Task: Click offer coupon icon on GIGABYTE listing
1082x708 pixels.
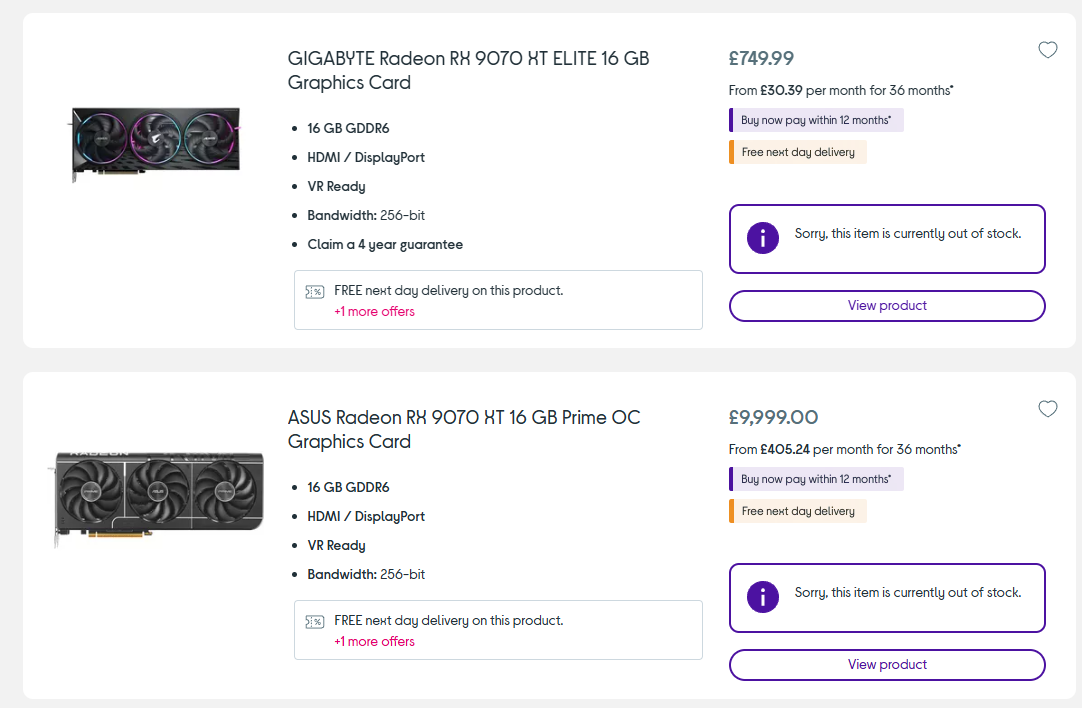Action: (315, 292)
